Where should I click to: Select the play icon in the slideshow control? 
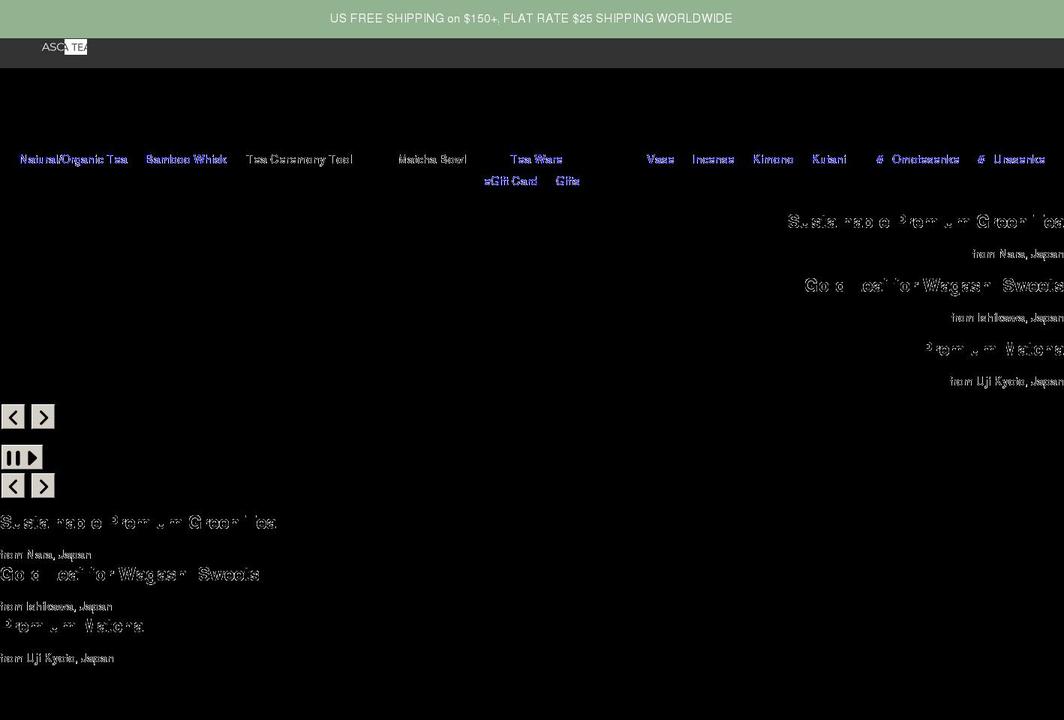pos(31,456)
